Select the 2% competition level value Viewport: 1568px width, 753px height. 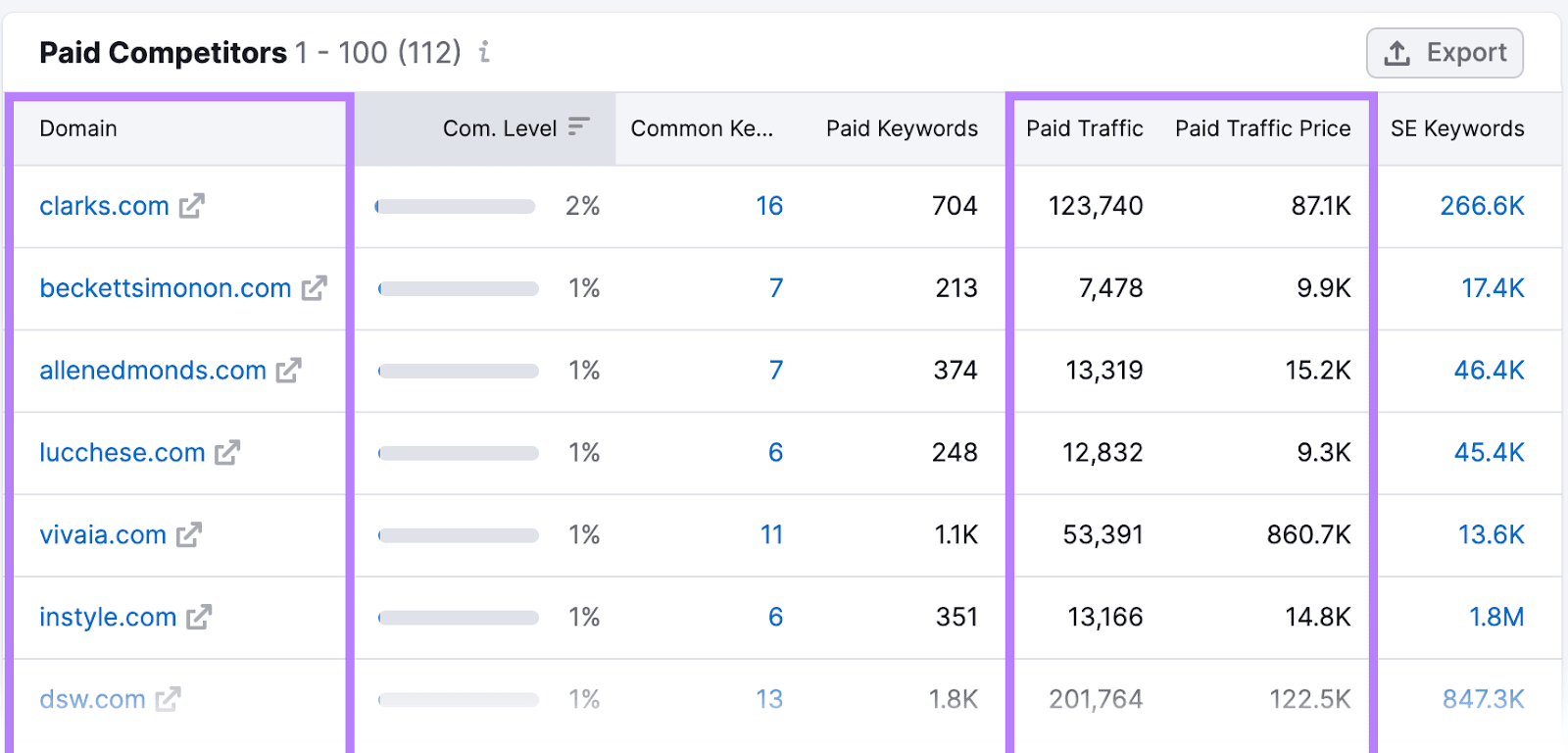coord(582,206)
